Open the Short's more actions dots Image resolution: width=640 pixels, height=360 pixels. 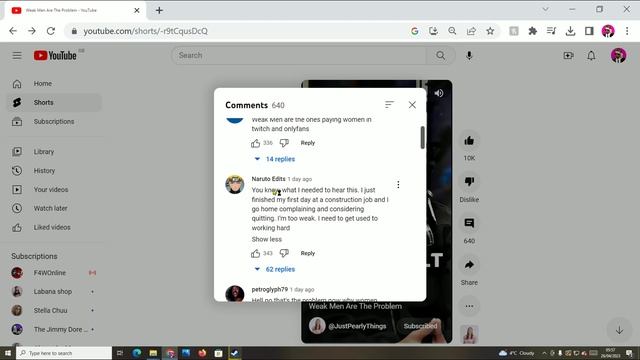469,306
